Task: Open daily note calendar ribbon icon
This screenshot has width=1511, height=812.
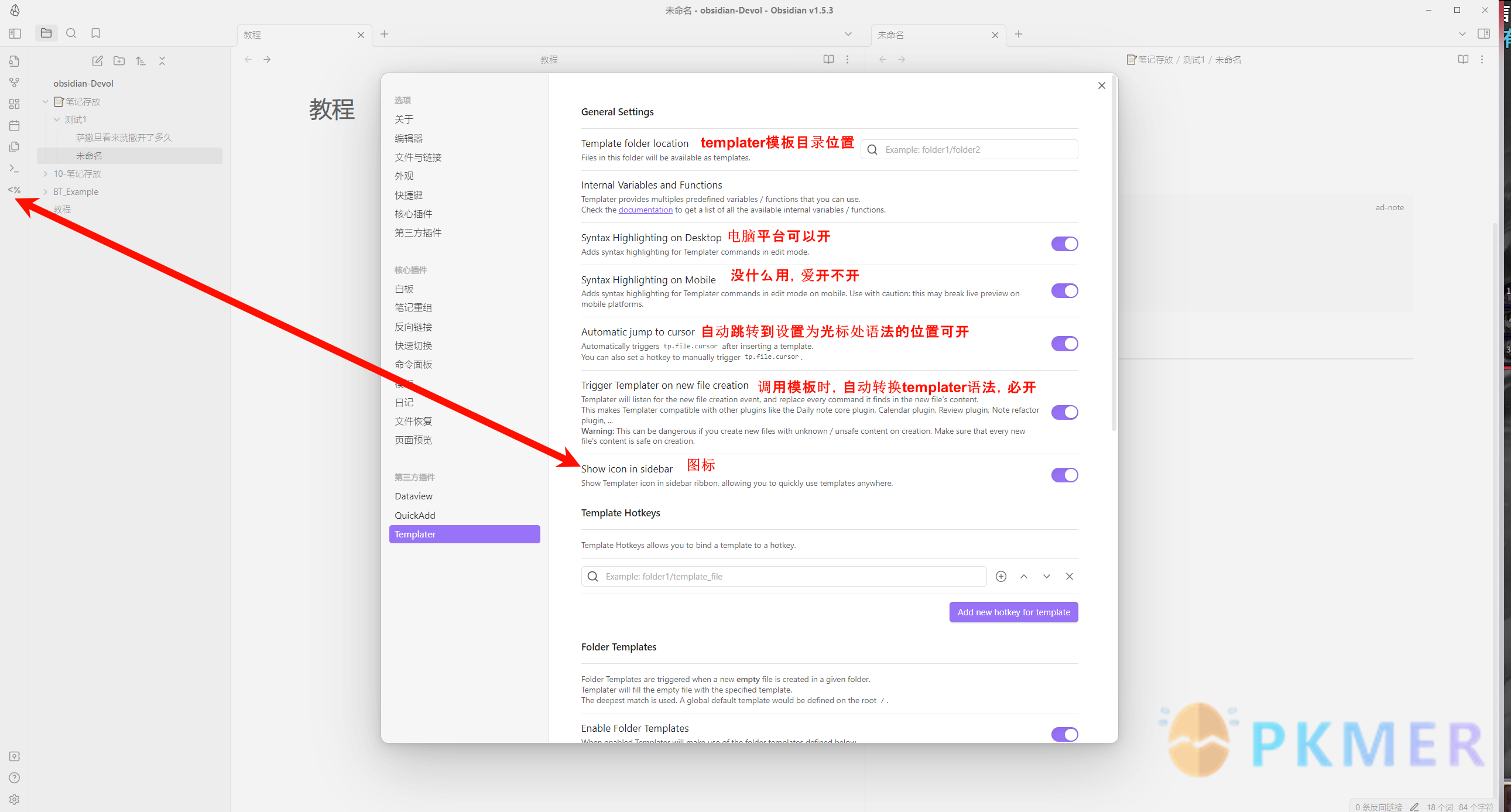Action: pos(15,125)
